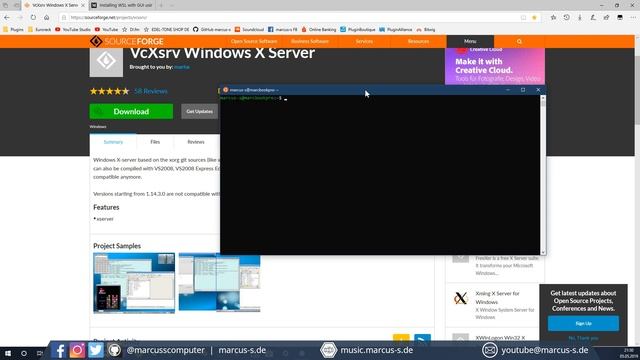This screenshot has height=360, width=640.
Task: Click the blue Sign Up button
Action: pos(583,323)
